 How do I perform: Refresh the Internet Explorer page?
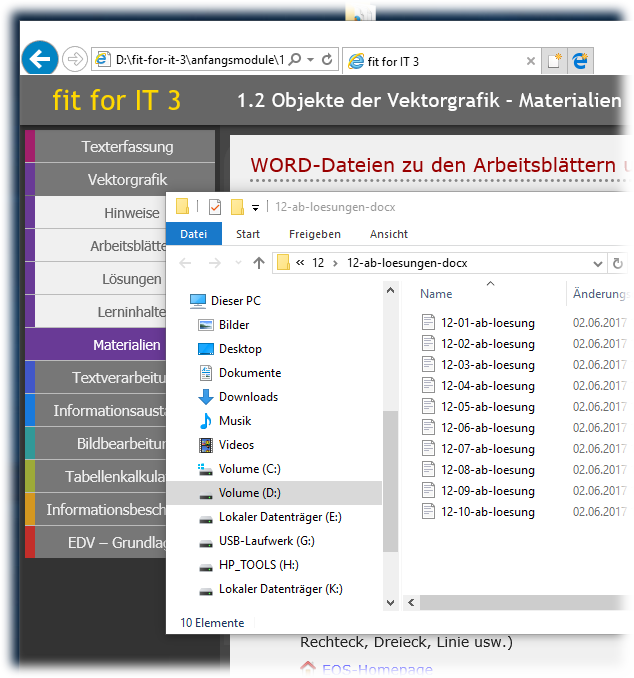pyautogui.click(x=327, y=60)
